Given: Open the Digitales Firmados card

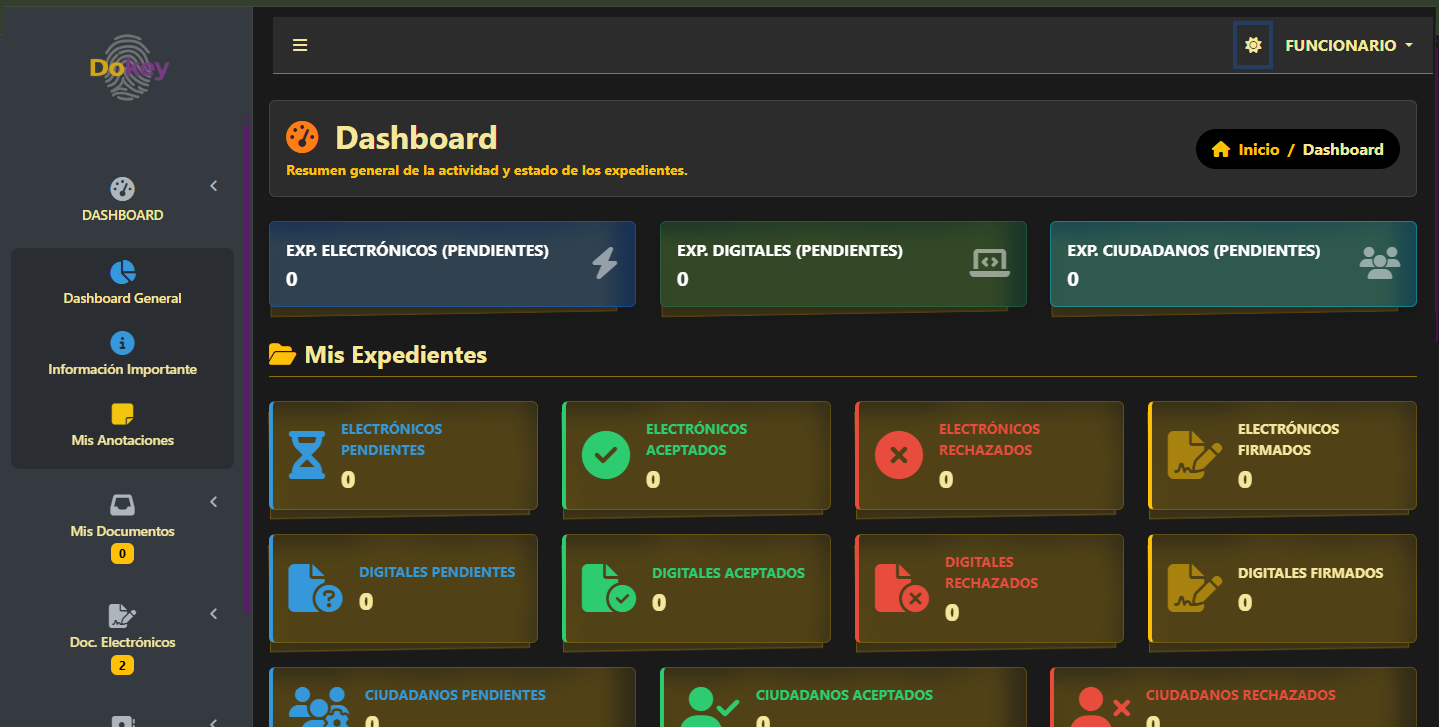Looking at the screenshot, I should [x=1282, y=588].
